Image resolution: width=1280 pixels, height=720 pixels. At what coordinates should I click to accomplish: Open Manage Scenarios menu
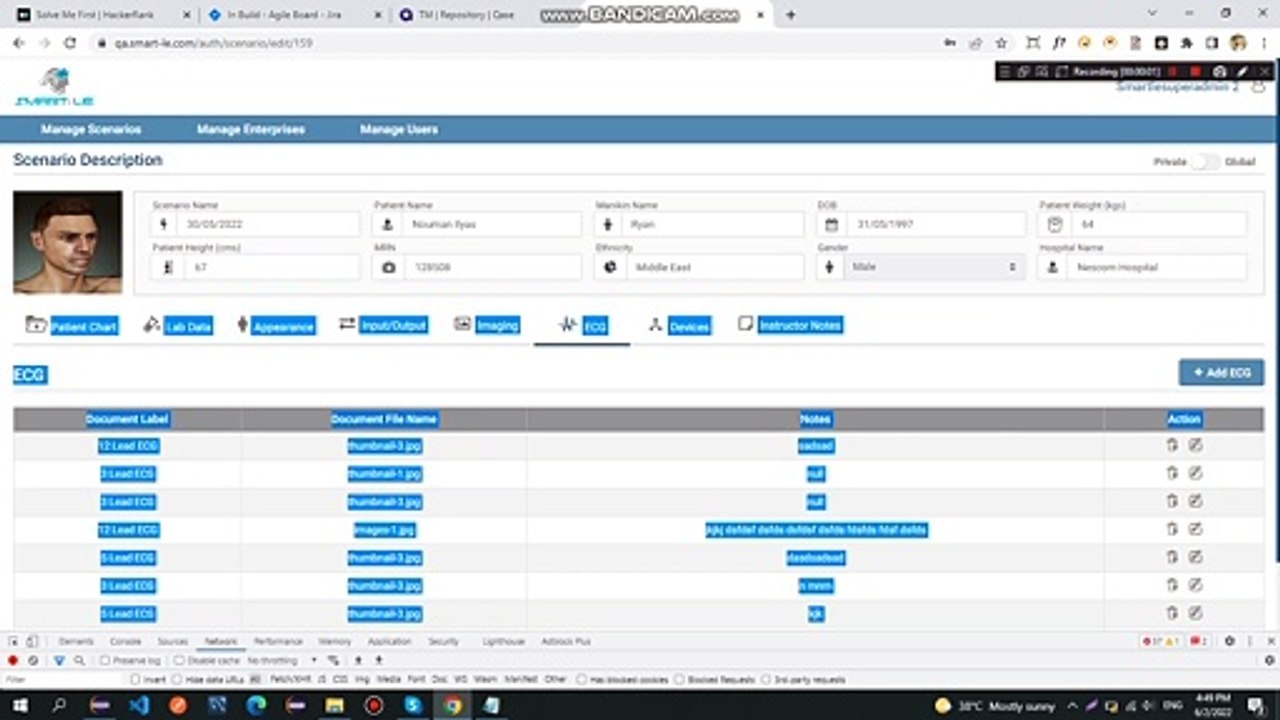point(91,130)
